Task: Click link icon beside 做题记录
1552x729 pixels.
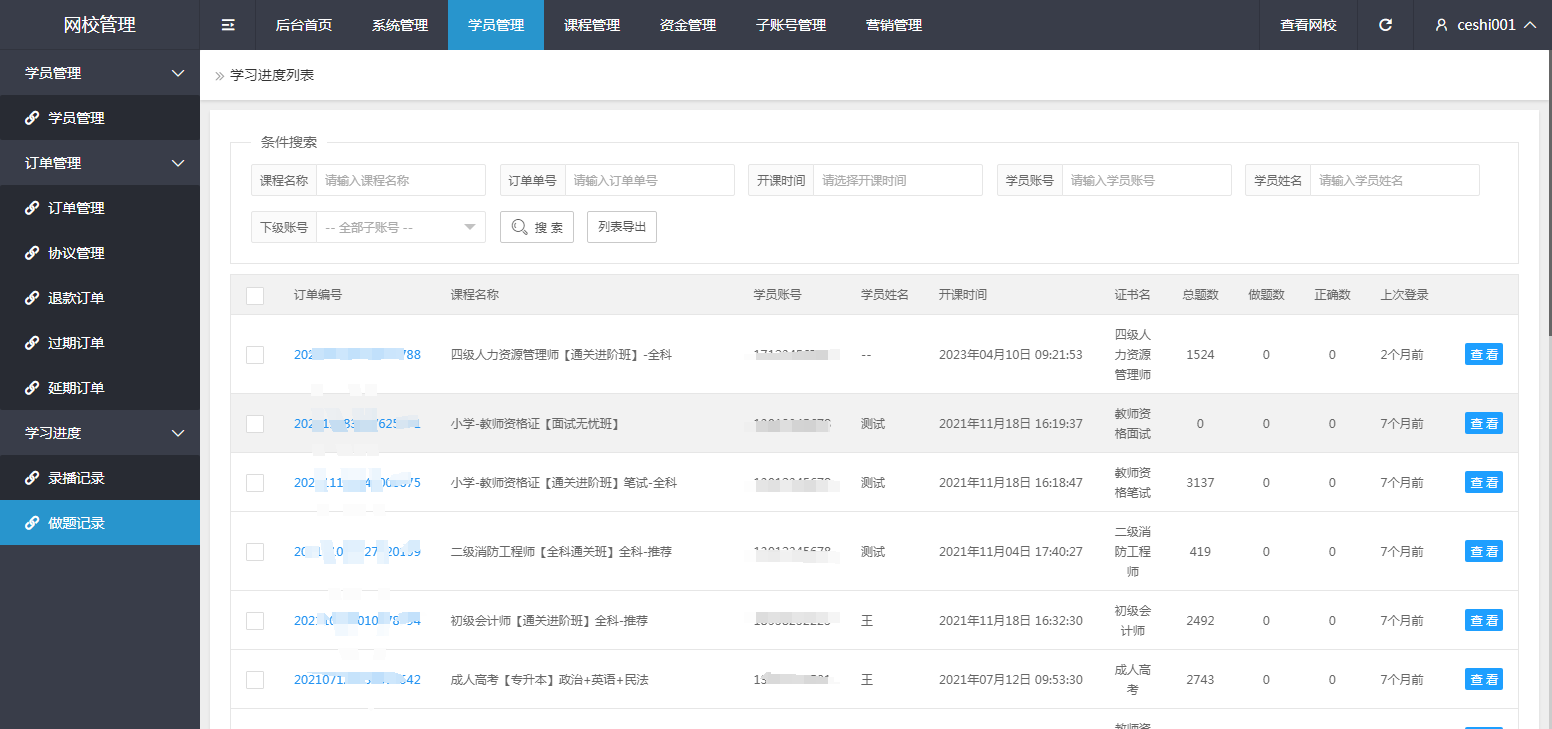Action: tap(32, 523)
